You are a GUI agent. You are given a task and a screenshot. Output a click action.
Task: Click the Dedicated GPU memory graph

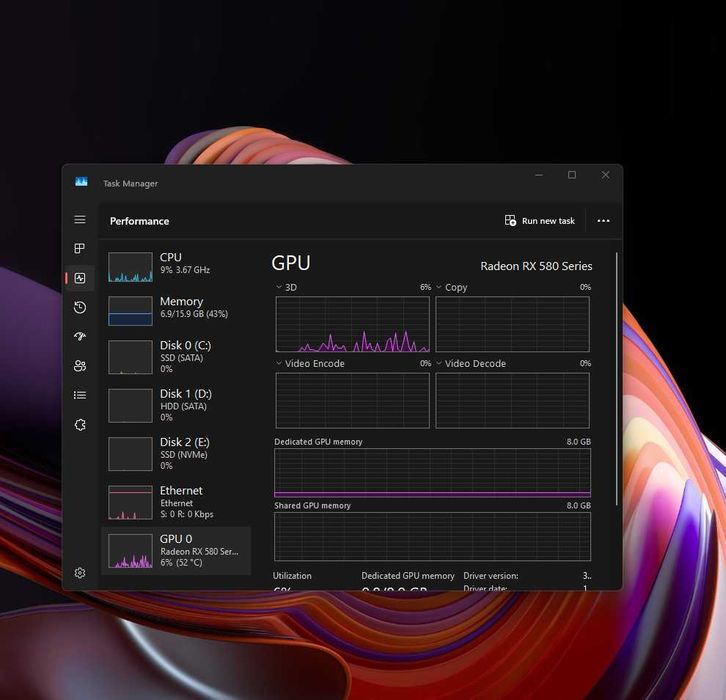[432, 473]
